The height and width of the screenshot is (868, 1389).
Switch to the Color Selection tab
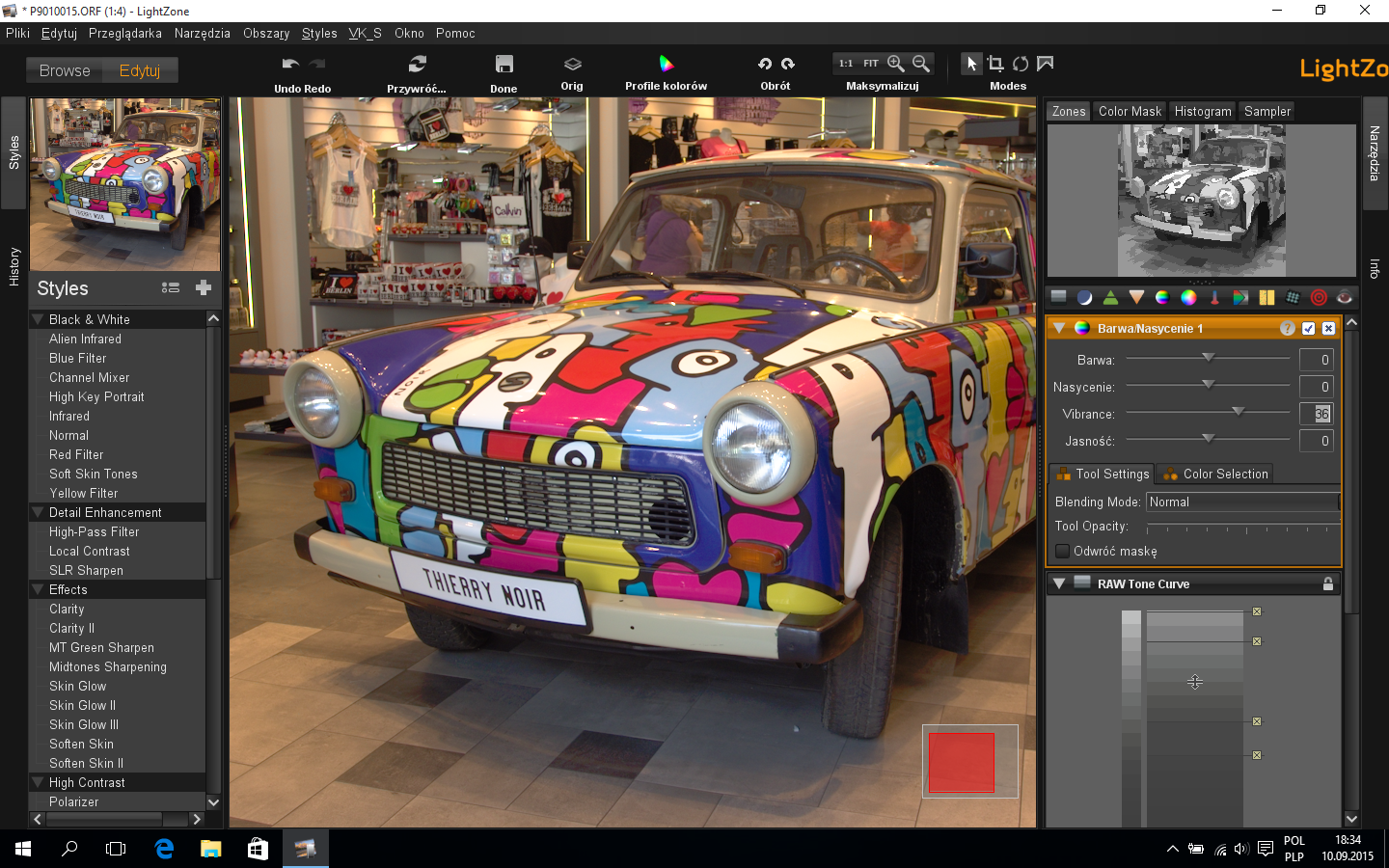[x=1215, y=474]
